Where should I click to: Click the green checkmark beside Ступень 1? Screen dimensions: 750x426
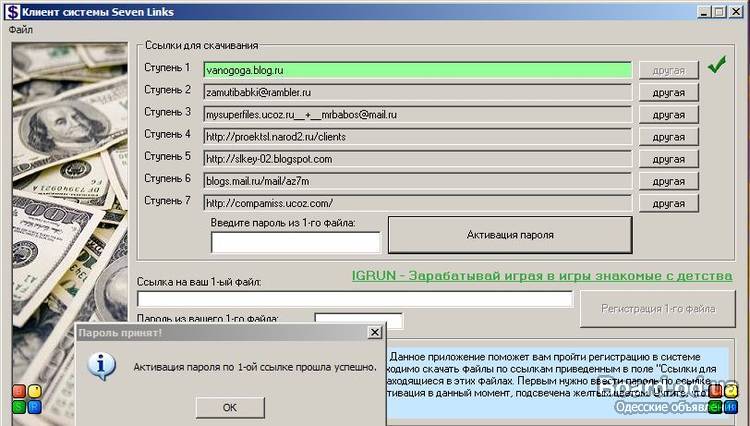(716, 67)
